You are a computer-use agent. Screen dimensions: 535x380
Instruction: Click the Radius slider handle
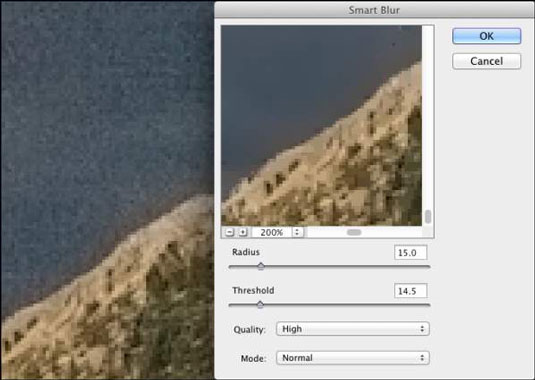[261, 266]
